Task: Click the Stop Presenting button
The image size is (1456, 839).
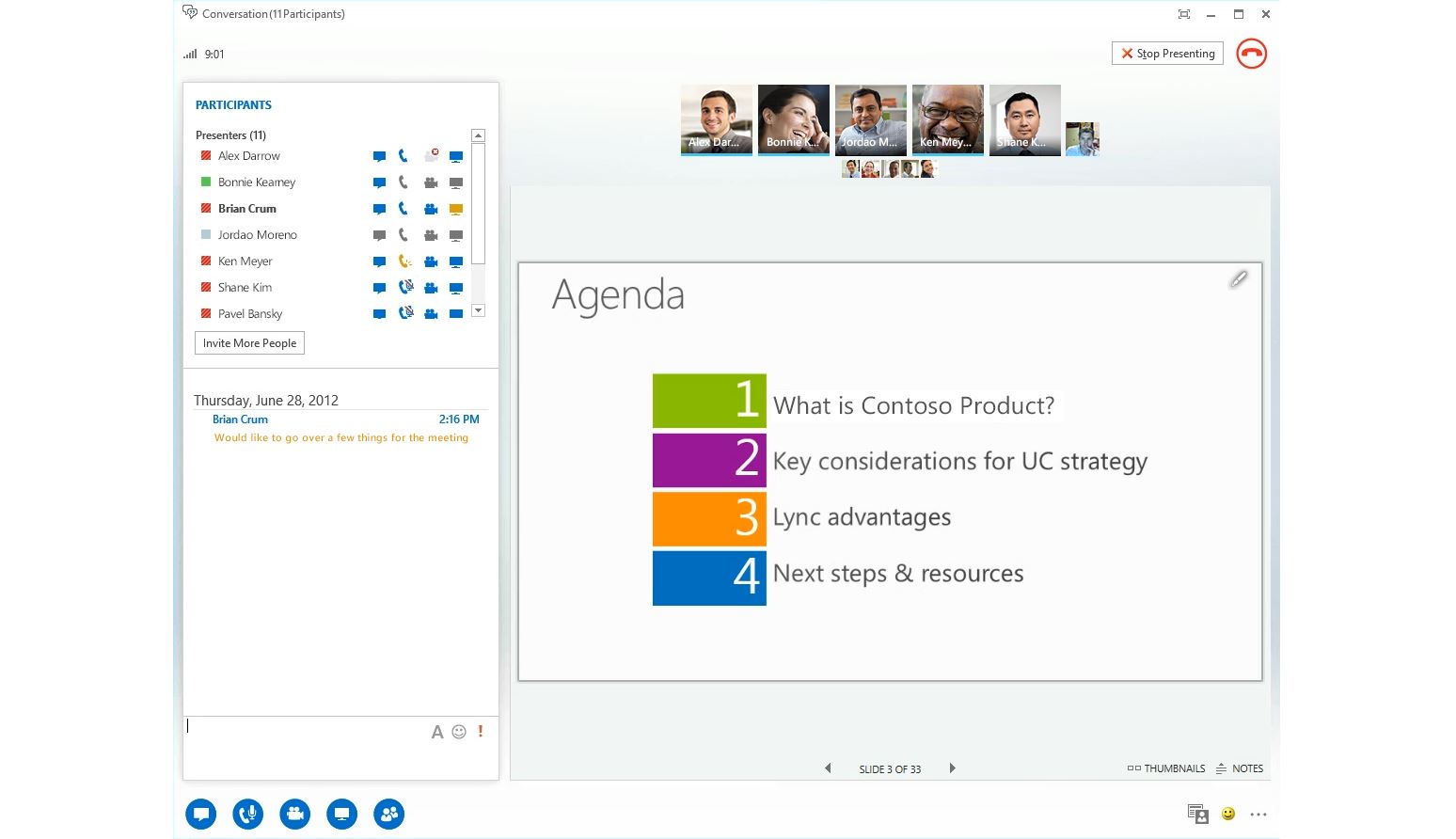Action: point(1167,54)
